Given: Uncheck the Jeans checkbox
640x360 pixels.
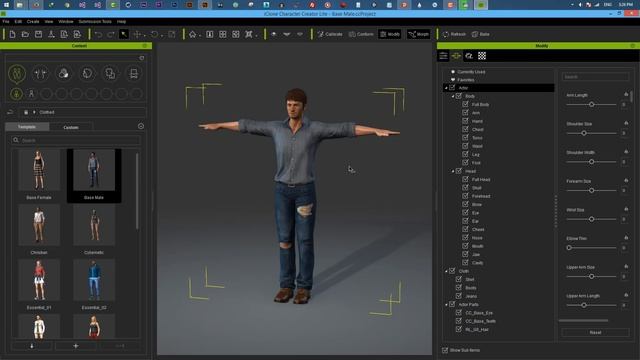Looking at the screenshot, I should click(x=459, y=296).
